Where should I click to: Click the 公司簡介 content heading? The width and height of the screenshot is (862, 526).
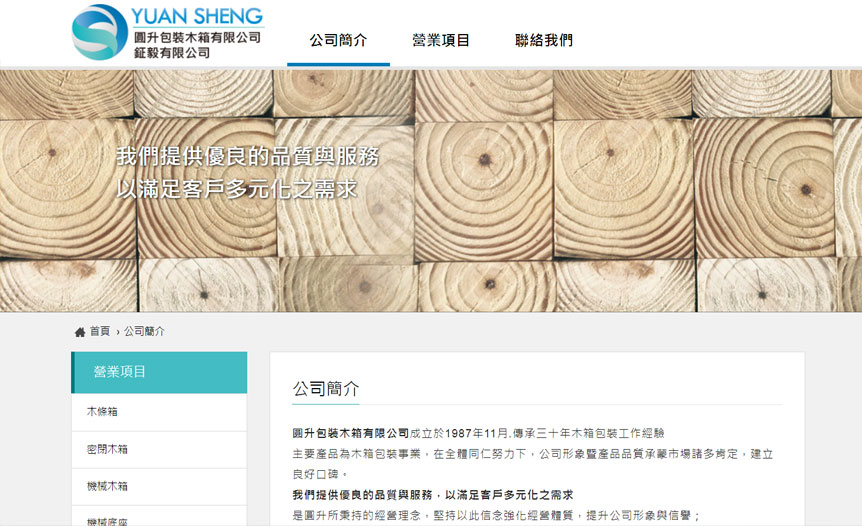326,389
